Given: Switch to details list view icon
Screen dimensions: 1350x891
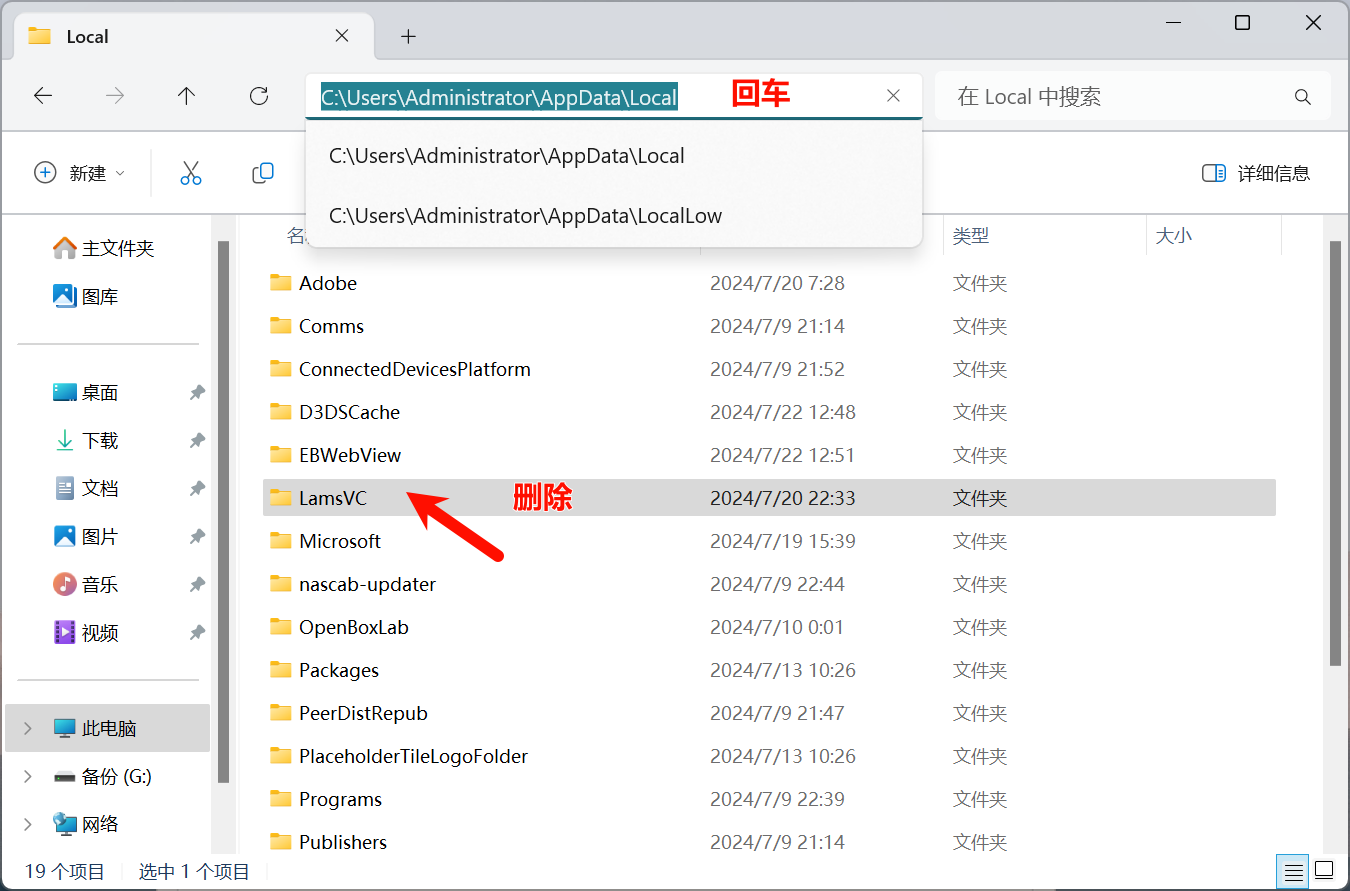Looking at the screenshot, I should coord(1294,870).
